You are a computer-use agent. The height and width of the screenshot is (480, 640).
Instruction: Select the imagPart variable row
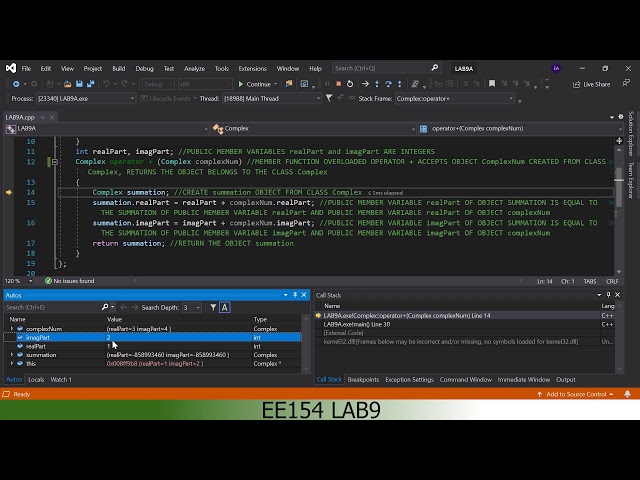153,338
